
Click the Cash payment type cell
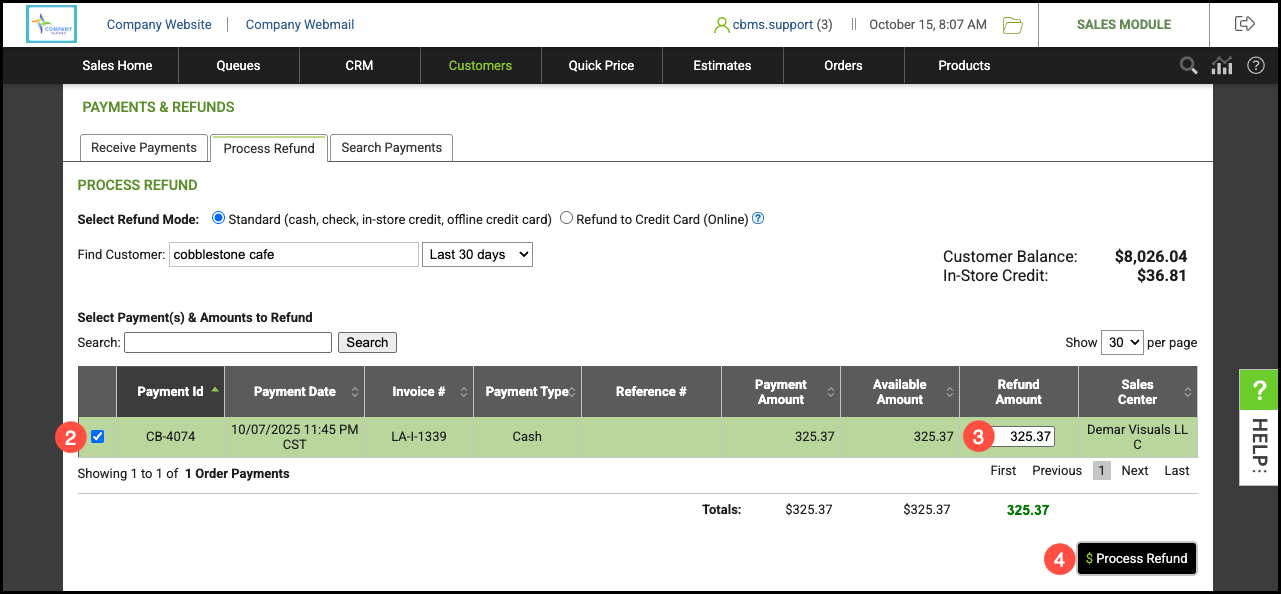click(x=527, y=436)
